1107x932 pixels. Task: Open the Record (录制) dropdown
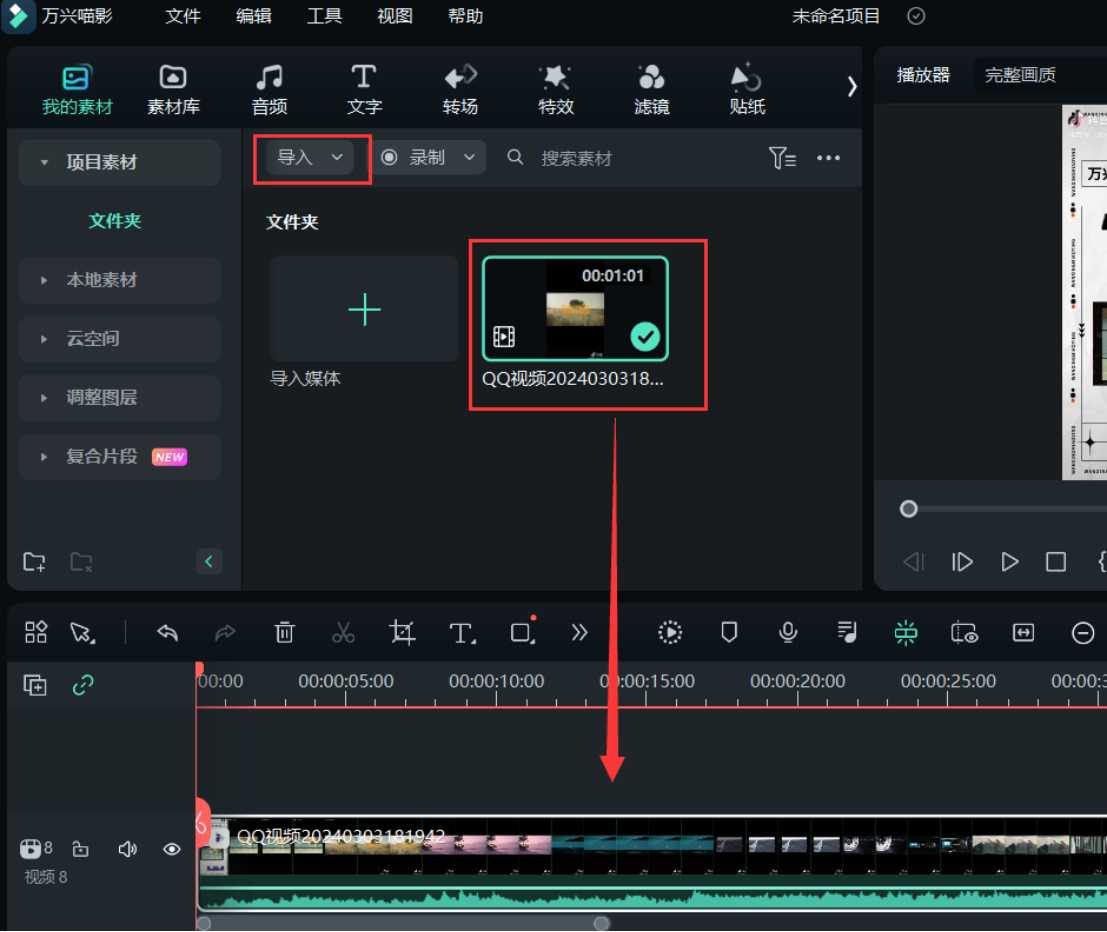pos(430,158)
